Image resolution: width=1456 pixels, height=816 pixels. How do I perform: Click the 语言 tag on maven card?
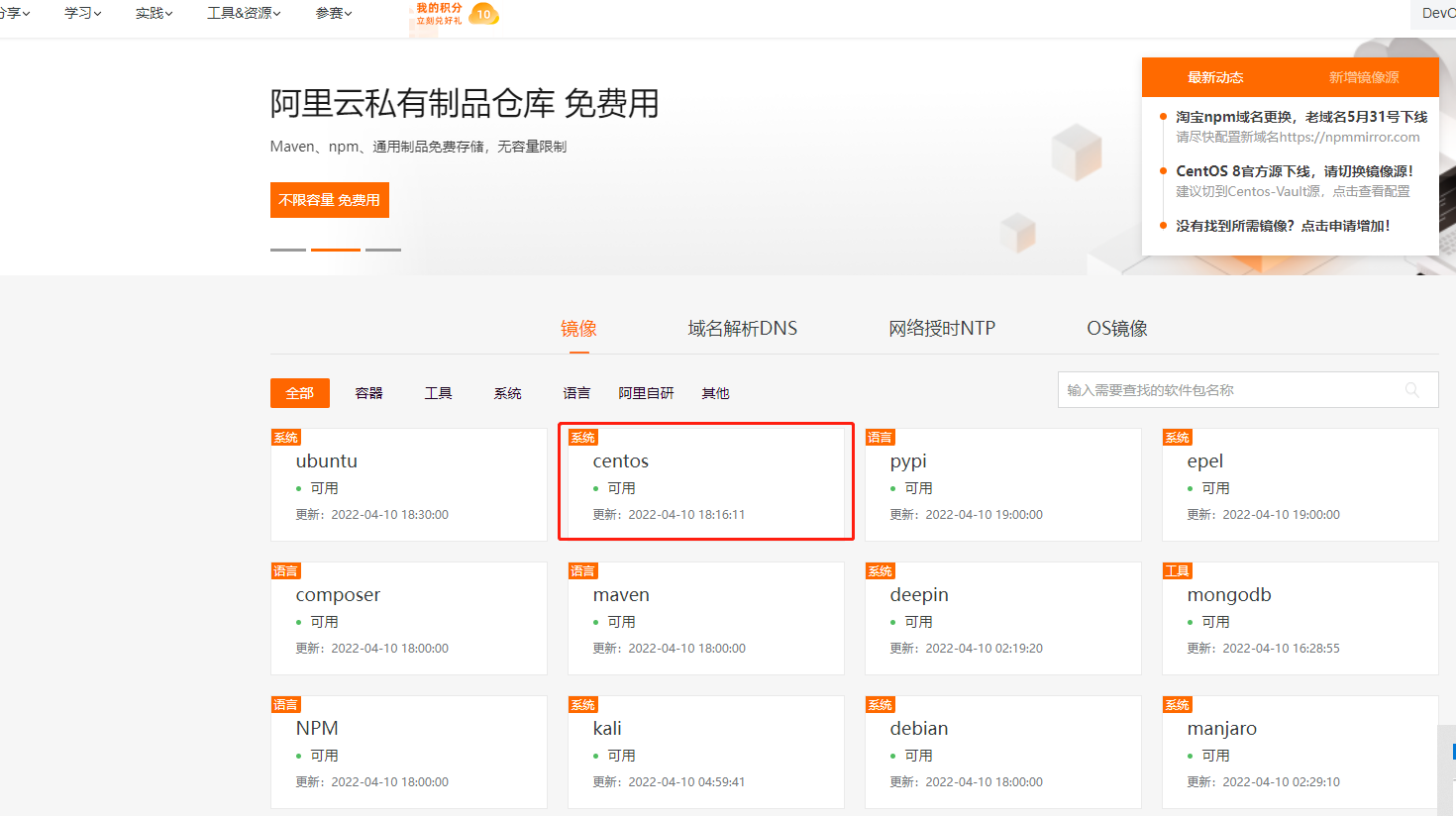pyautogui.click(x=583, y=571)
